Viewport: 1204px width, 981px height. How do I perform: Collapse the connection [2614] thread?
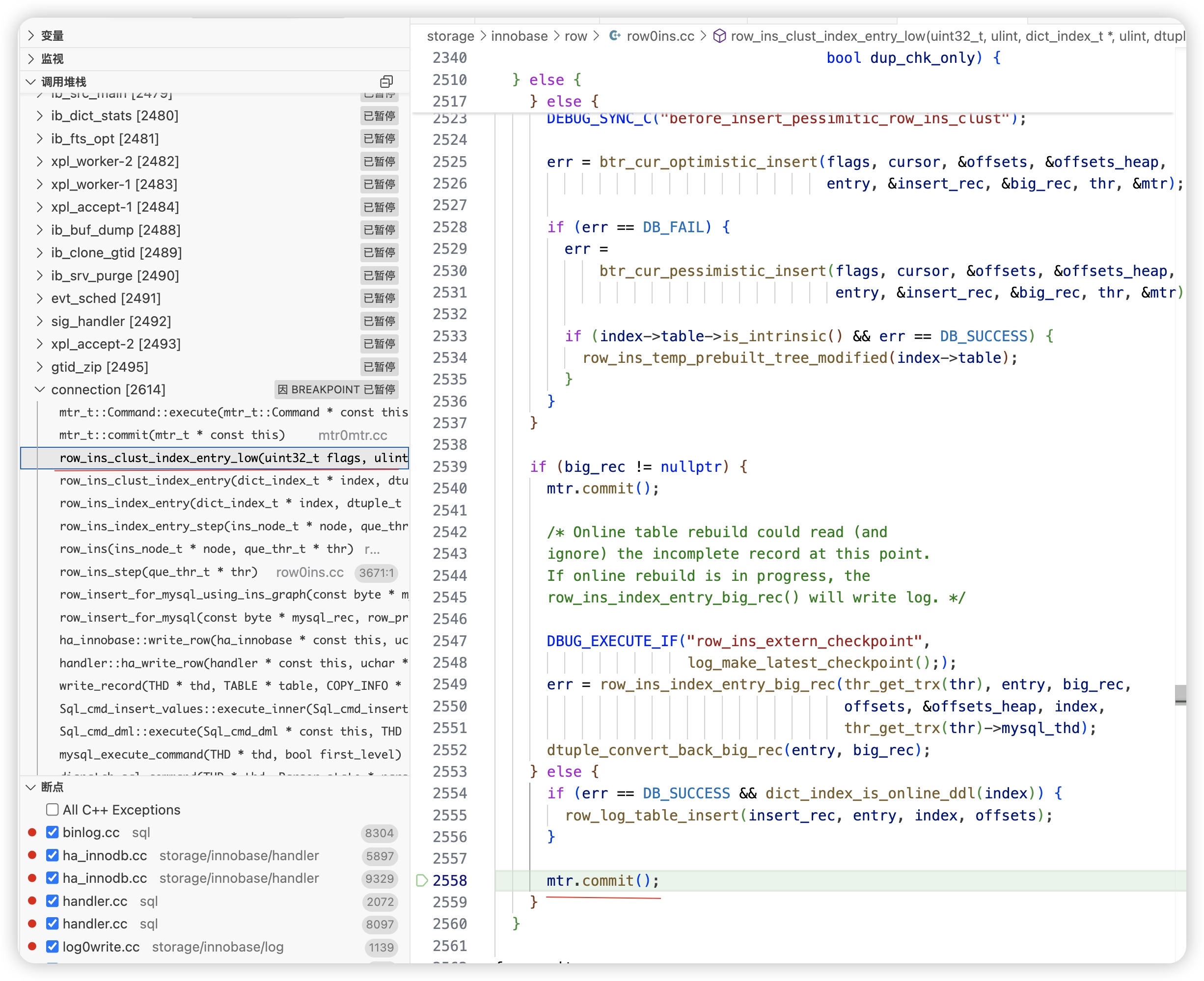pos(40,389)
